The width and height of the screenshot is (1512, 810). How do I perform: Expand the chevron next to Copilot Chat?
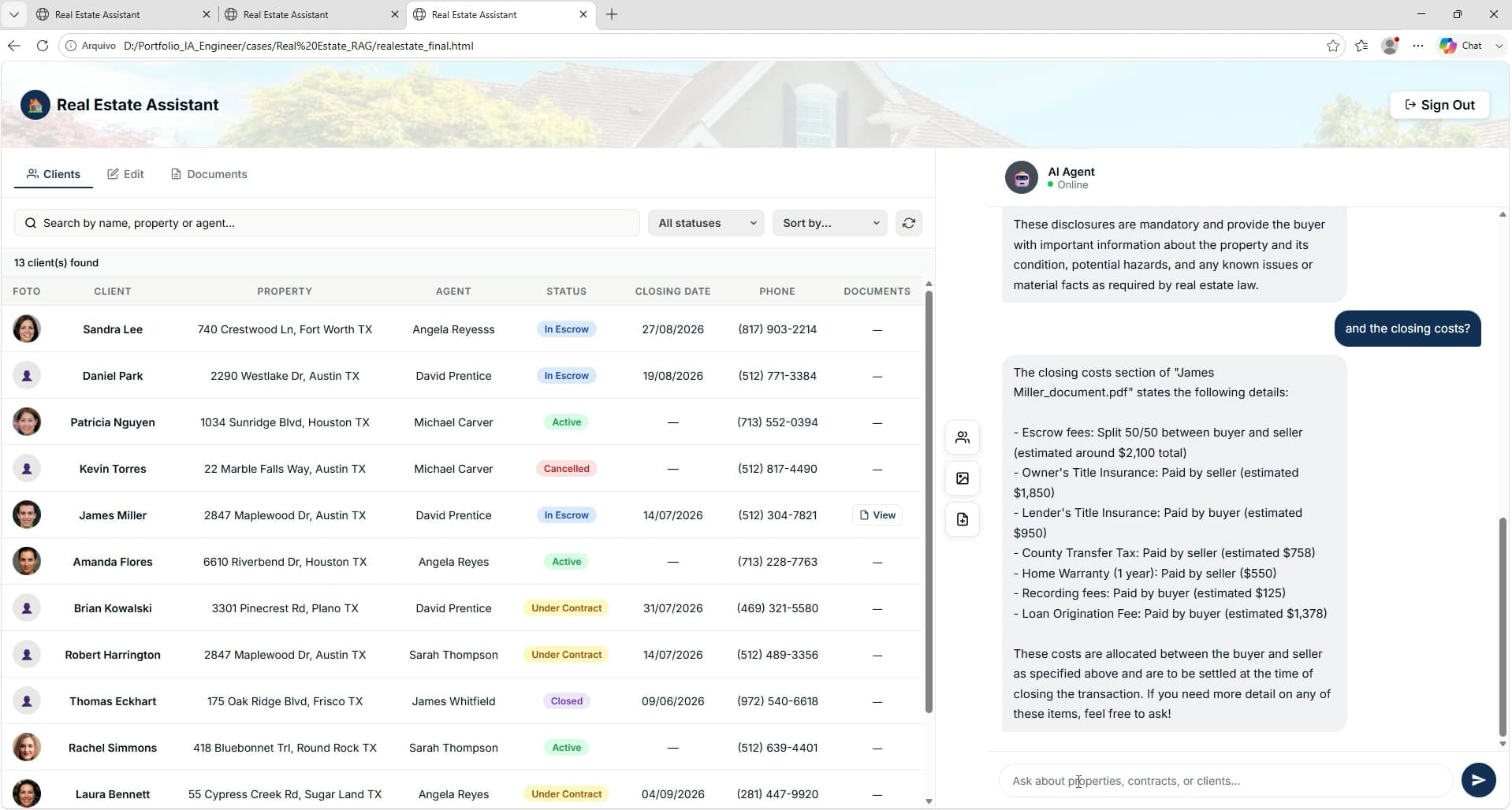click(x=1499, y=46)
